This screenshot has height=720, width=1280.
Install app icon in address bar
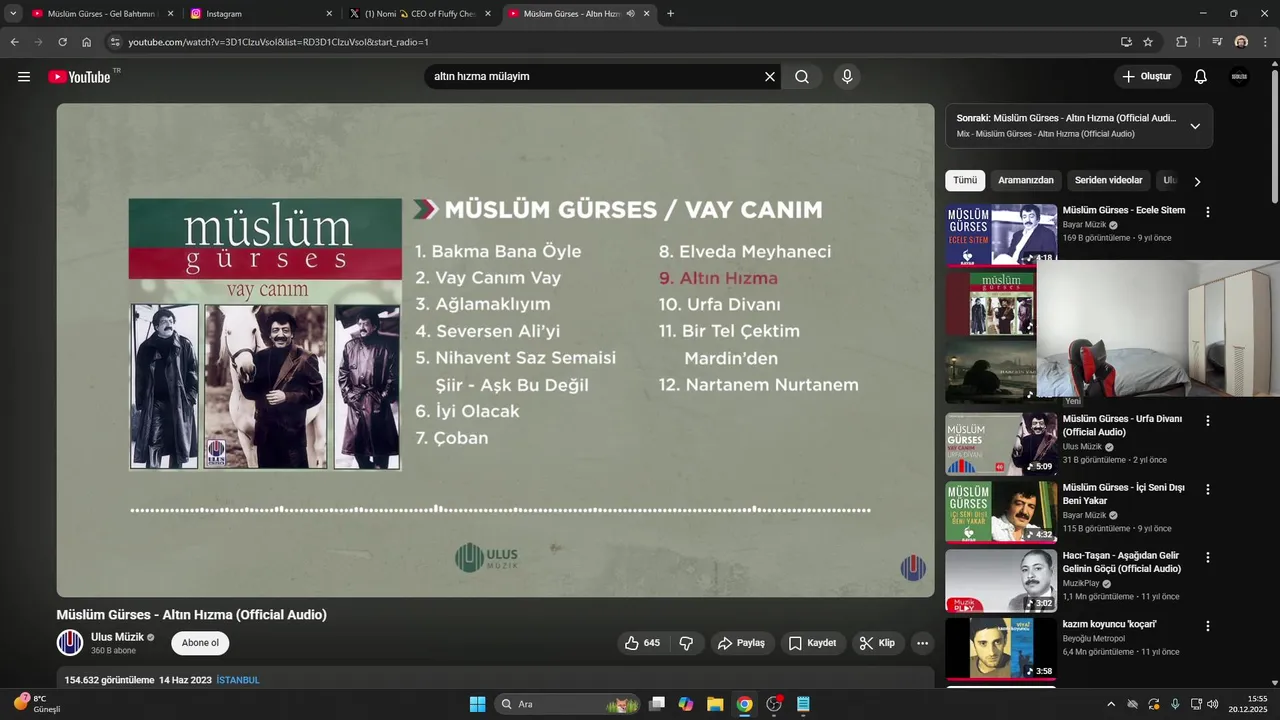click(1126, 42)
